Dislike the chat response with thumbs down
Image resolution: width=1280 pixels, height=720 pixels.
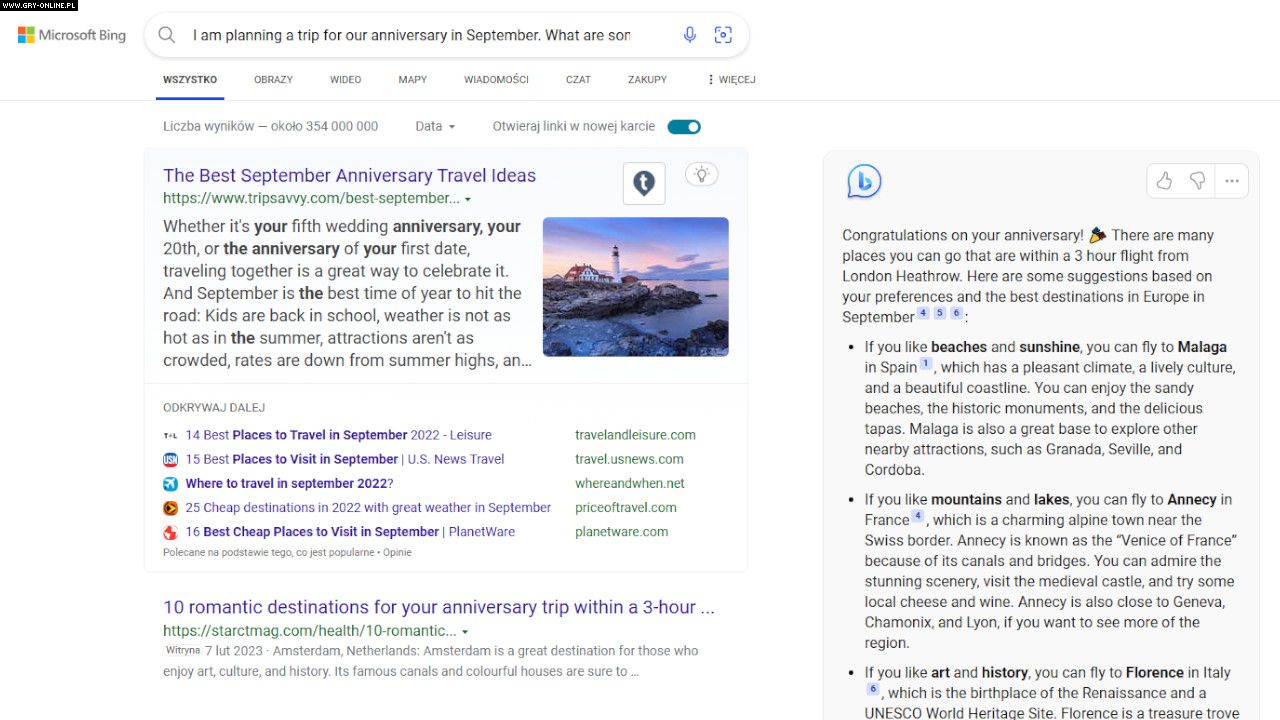1197,181
